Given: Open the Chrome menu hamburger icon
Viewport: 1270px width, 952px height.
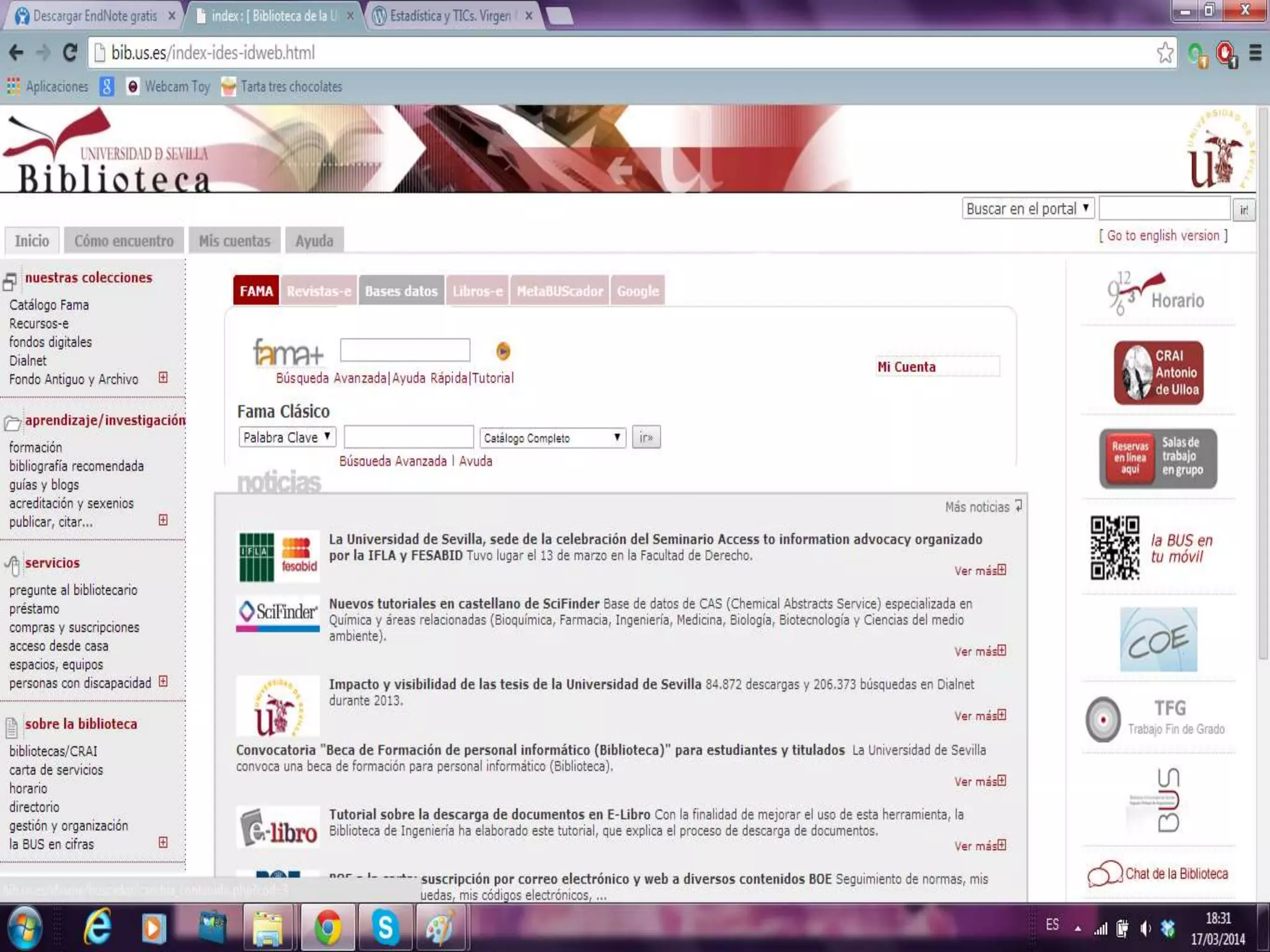Looking at the screenshot, I should (x=1255, y=53).
